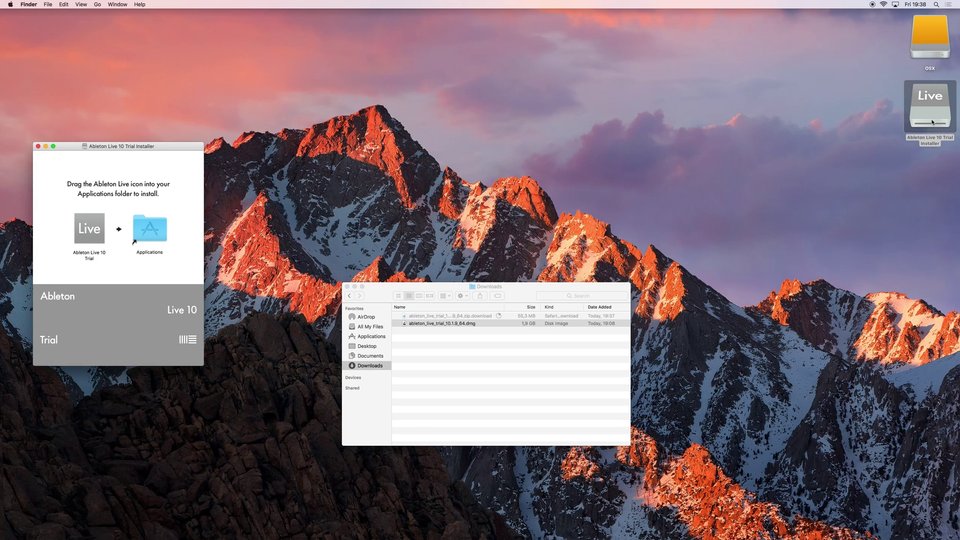Select the Ableton Live 10 Trial app icon
This screenshot has width=960, height=540.
coord(89,228)
